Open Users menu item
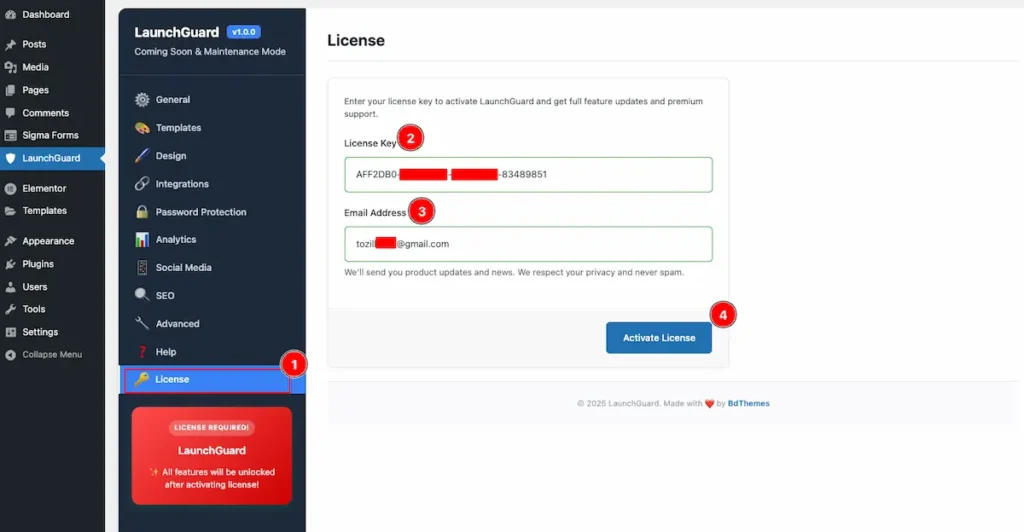The height and width of the screenshot is (532, 1024). tap(52, 287)
